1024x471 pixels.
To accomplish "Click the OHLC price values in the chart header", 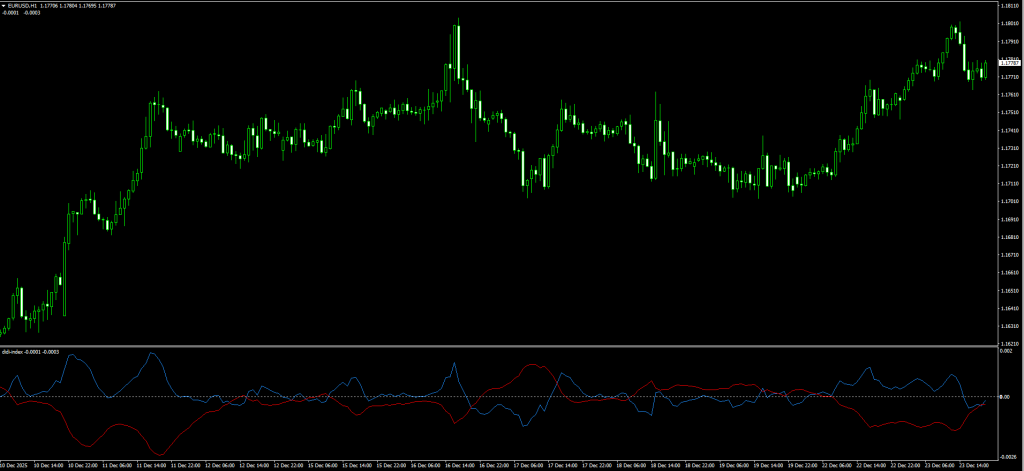I will (x=78, y=5).
